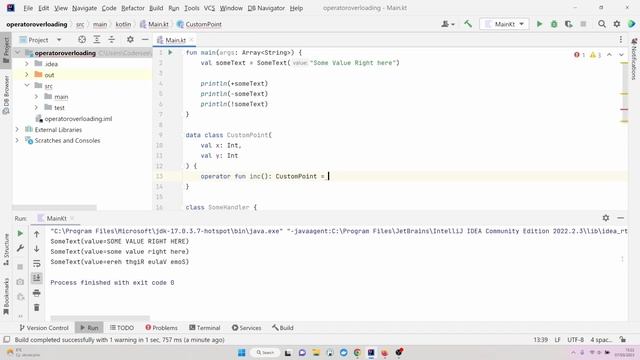The image size is (640, 360).
Task: Select the Main.kt editor tab
Action: (175, 40)
